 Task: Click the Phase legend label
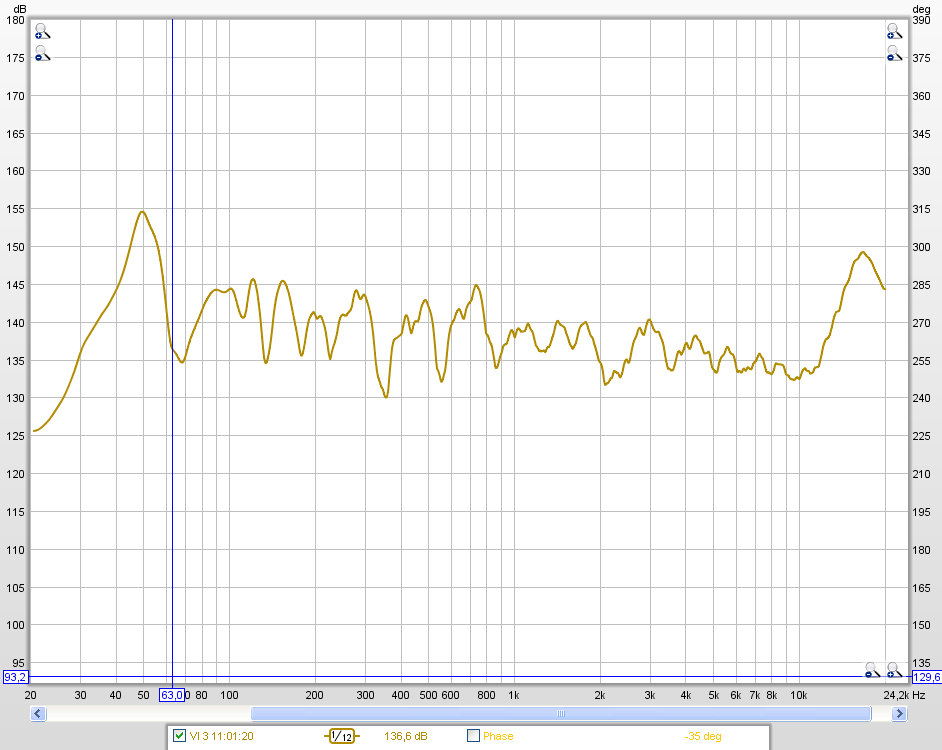tap(498, 736)
